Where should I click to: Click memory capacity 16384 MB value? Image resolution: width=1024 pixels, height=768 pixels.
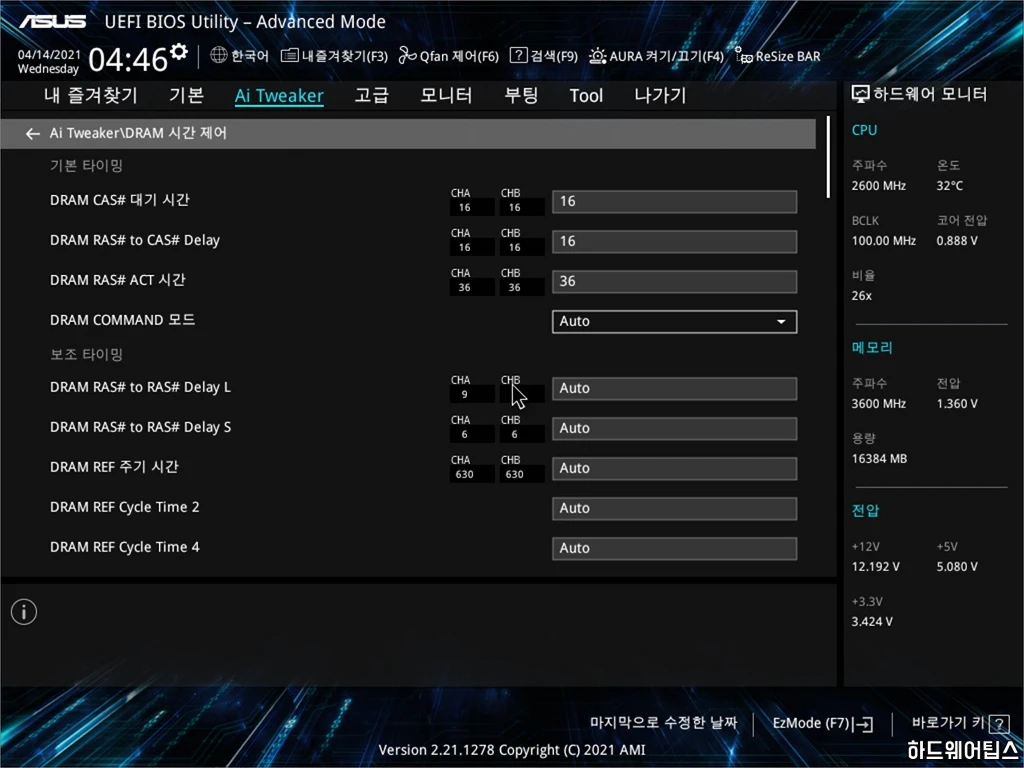point(879,459)
